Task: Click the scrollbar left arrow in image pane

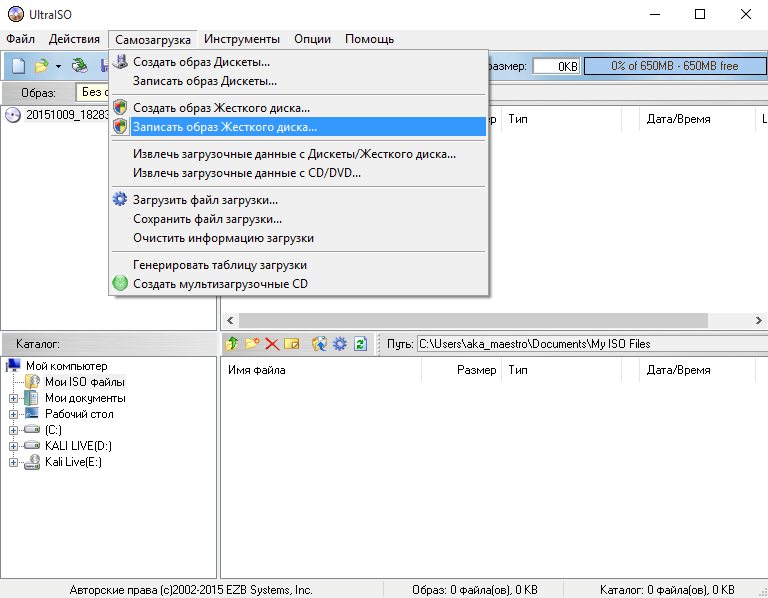Action: point(230,320)
